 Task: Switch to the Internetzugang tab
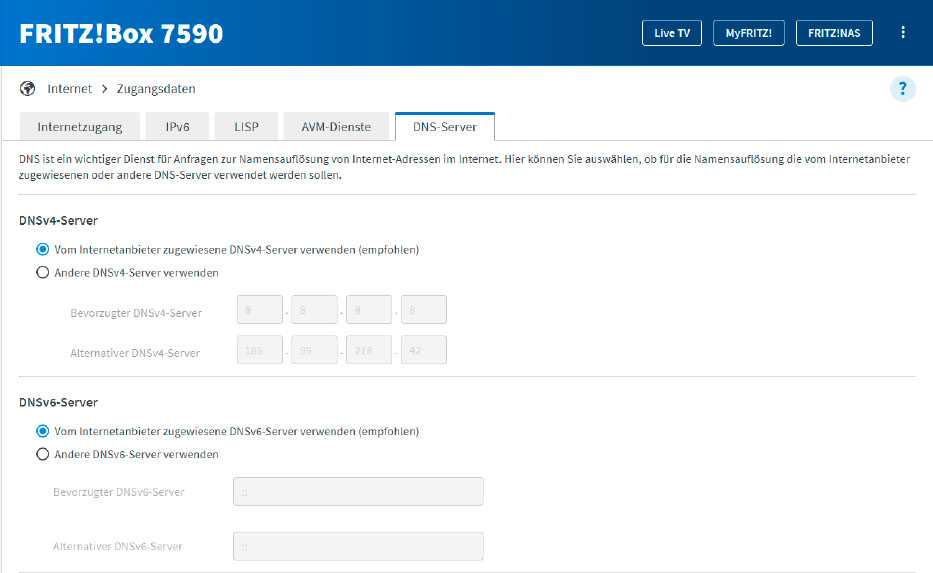[x=80, y=127]
